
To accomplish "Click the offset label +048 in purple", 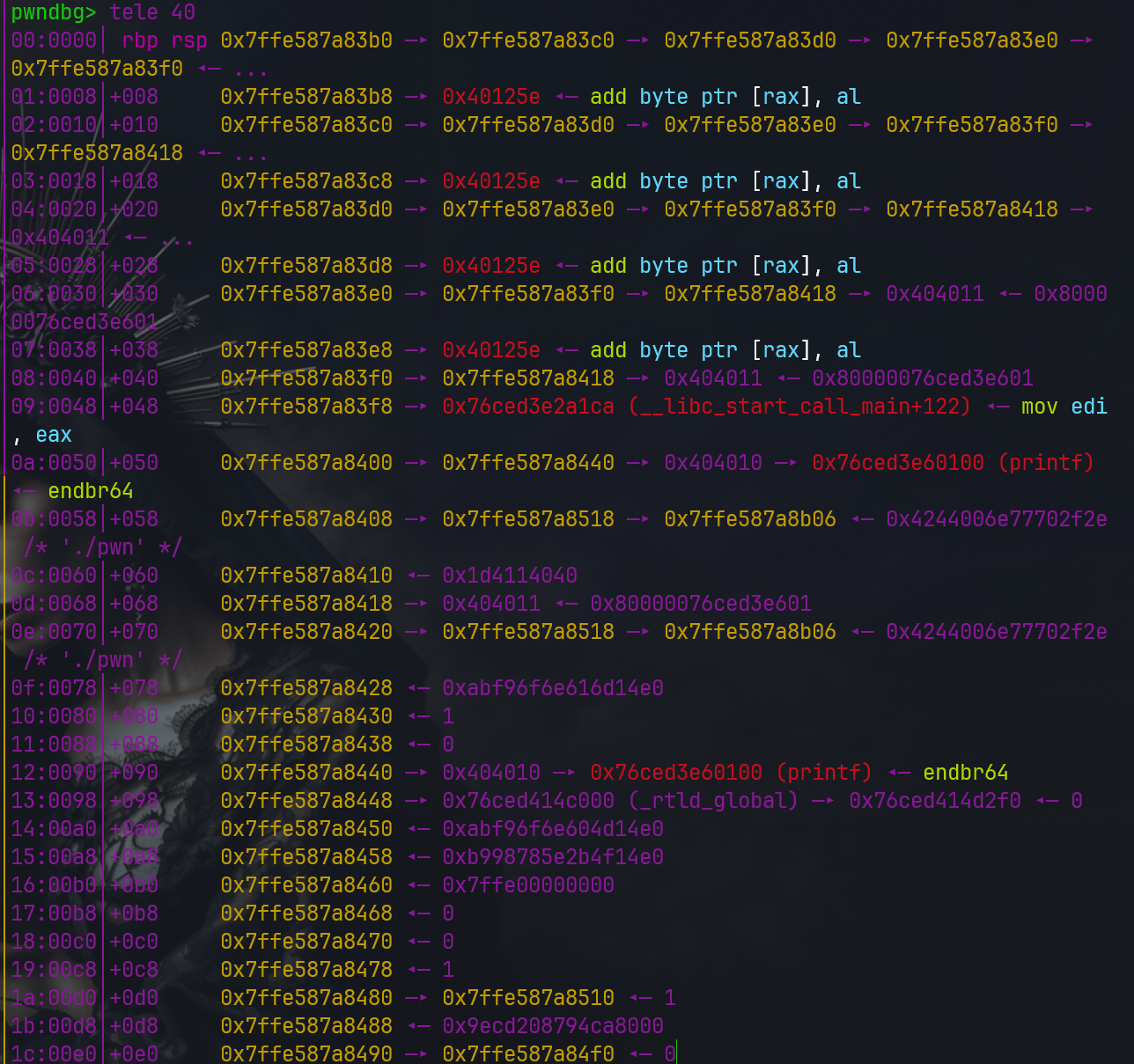I will (x=134, y=407).
